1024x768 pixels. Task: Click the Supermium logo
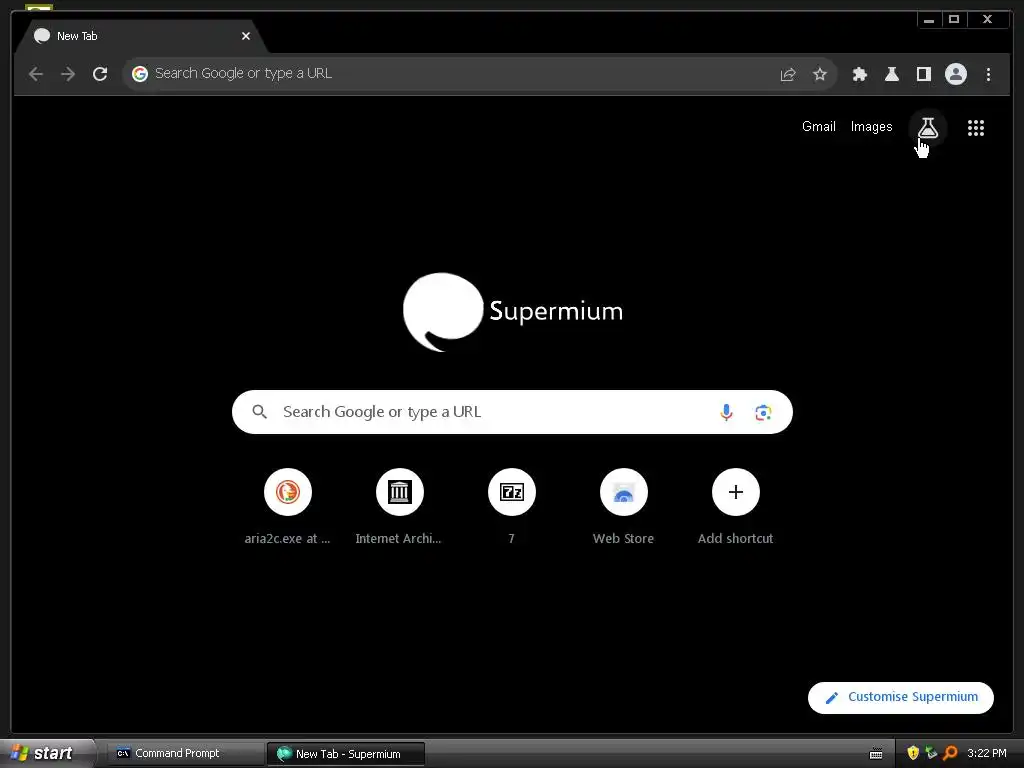coord(513,312)
